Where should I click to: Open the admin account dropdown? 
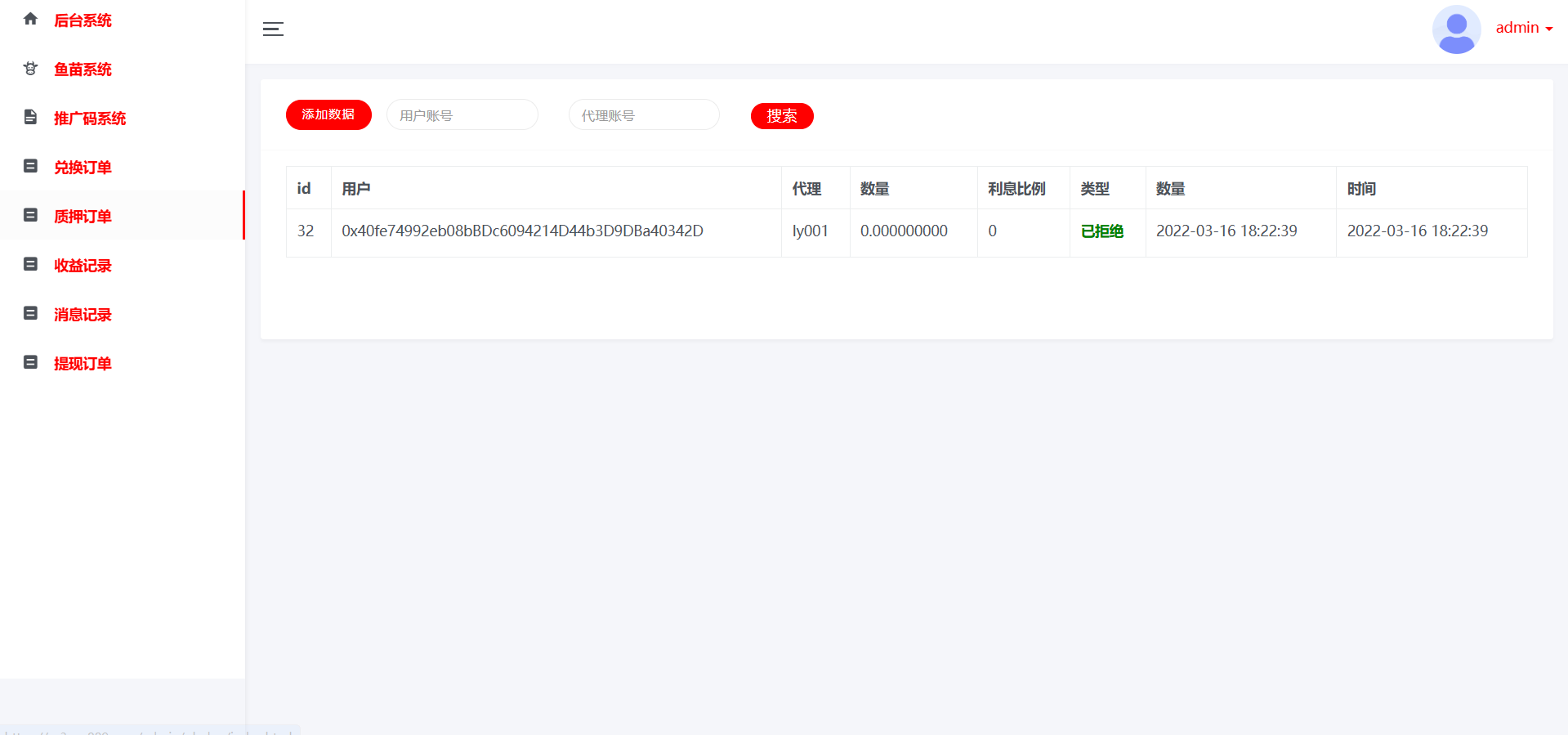tap(1524, 28)
